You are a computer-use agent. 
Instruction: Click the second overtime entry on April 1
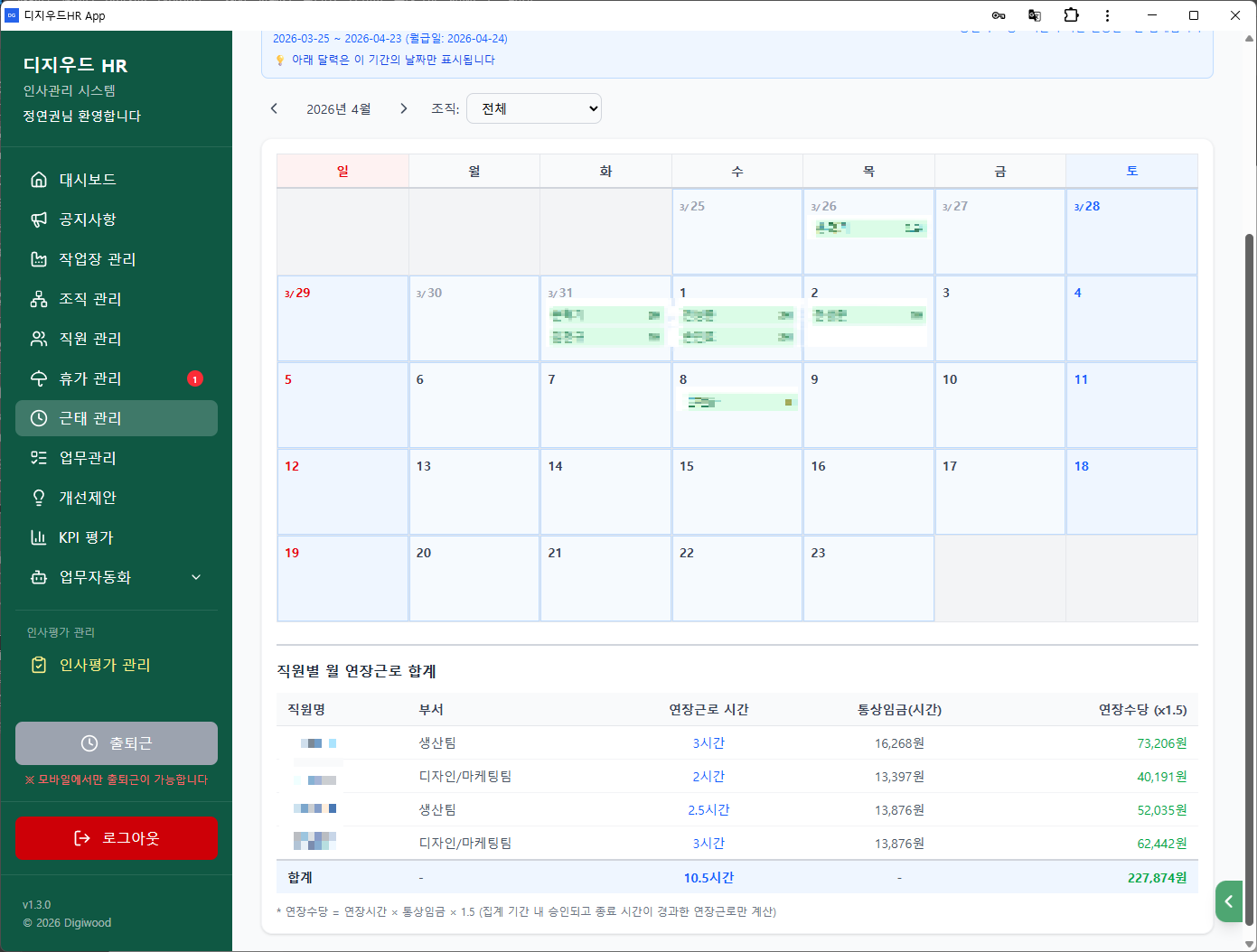pos(738,337)
